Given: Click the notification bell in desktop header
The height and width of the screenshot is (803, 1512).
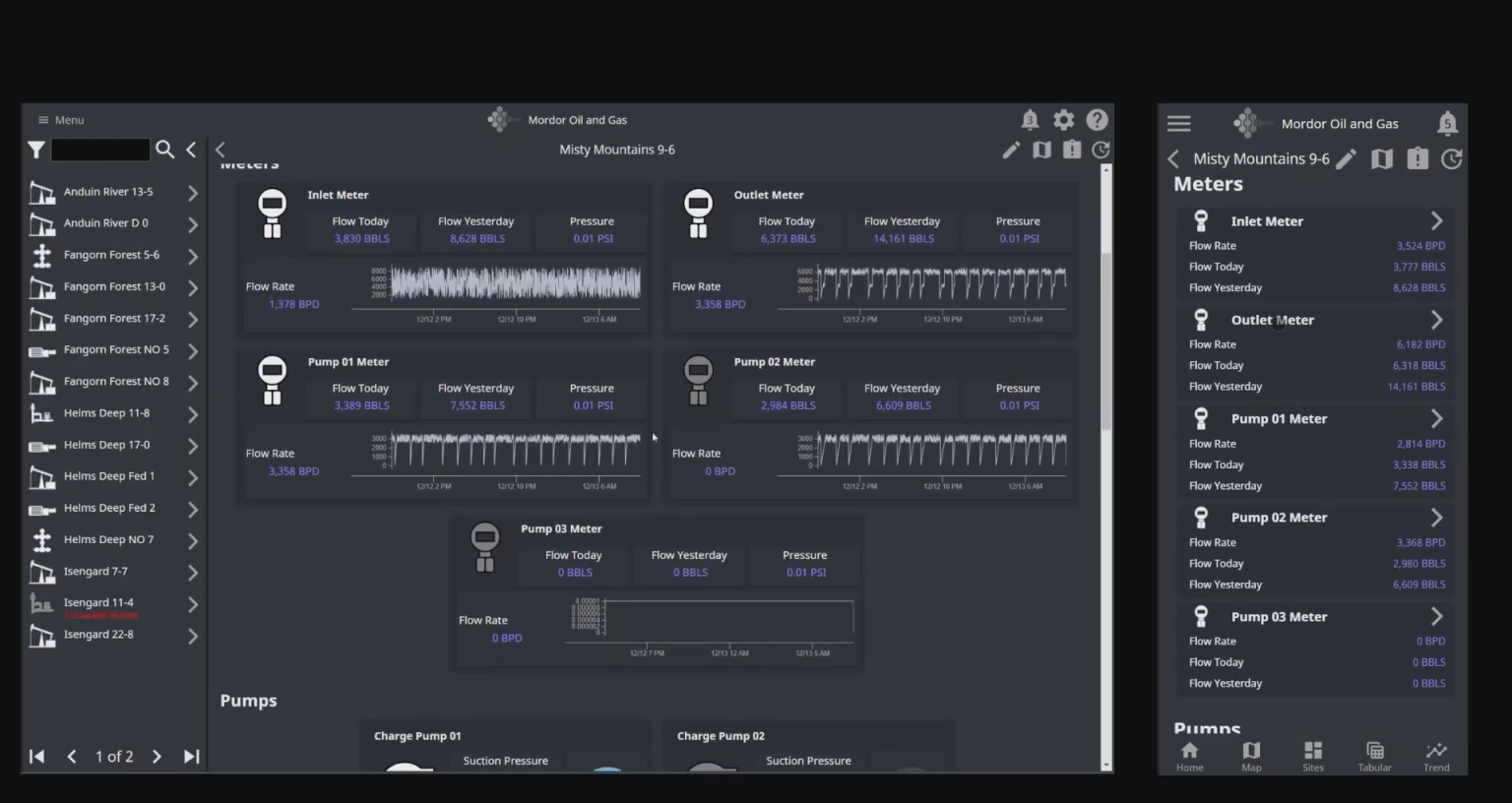Looking at the screenshot, I should click(1030, 120).
